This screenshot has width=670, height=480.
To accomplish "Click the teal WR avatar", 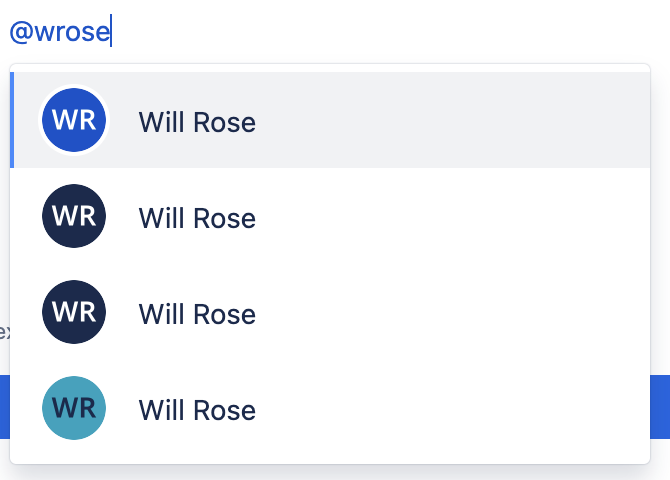I will point(74,408).
